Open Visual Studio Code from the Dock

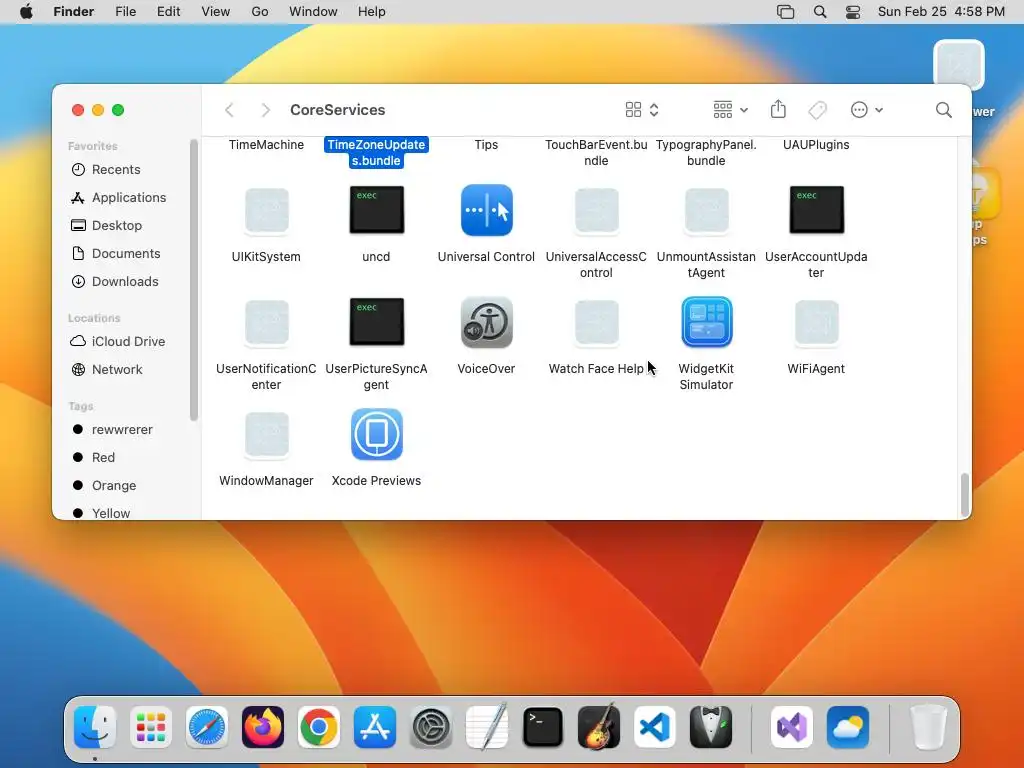coord(654,727)
